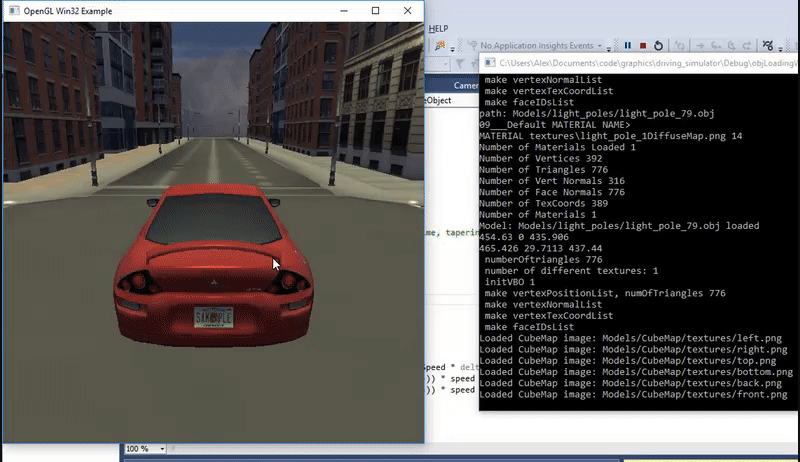Click the OpenGL Win32 Example title text
Viewport: 800px width, 462px height.
coord(68,11)
